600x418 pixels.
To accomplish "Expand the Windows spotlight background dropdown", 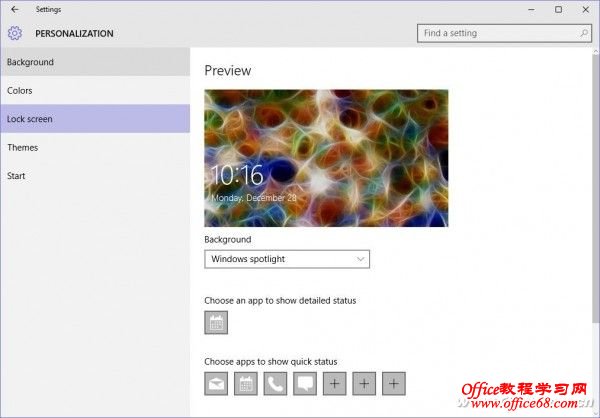I will (287, 259).
